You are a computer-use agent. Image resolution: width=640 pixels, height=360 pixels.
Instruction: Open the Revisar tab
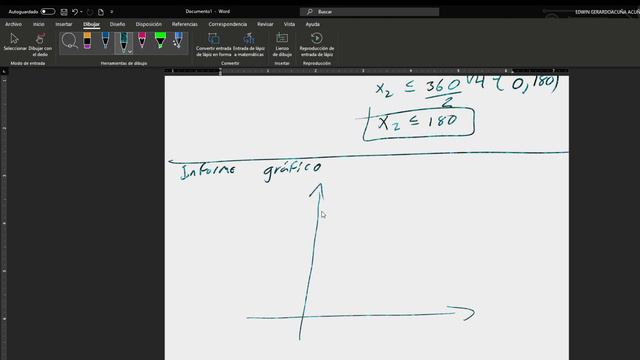tap(265, 24)
